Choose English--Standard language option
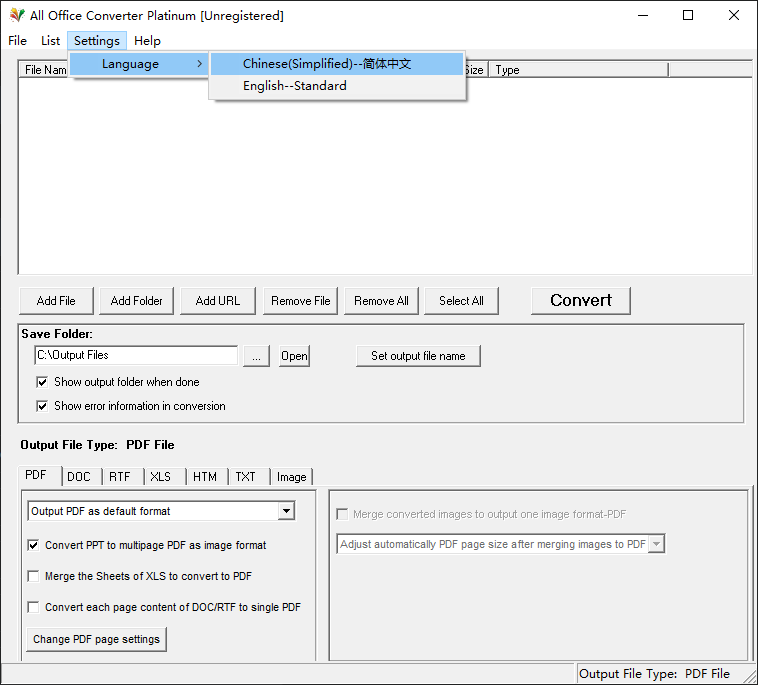The height and width of the screenshot is (685, 758). pyautogui.click(x=337, y=86)
